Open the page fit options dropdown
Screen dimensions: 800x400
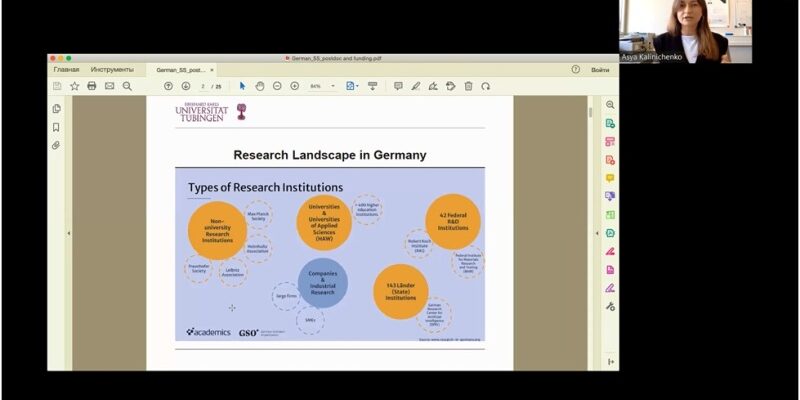tap(352, 86)
